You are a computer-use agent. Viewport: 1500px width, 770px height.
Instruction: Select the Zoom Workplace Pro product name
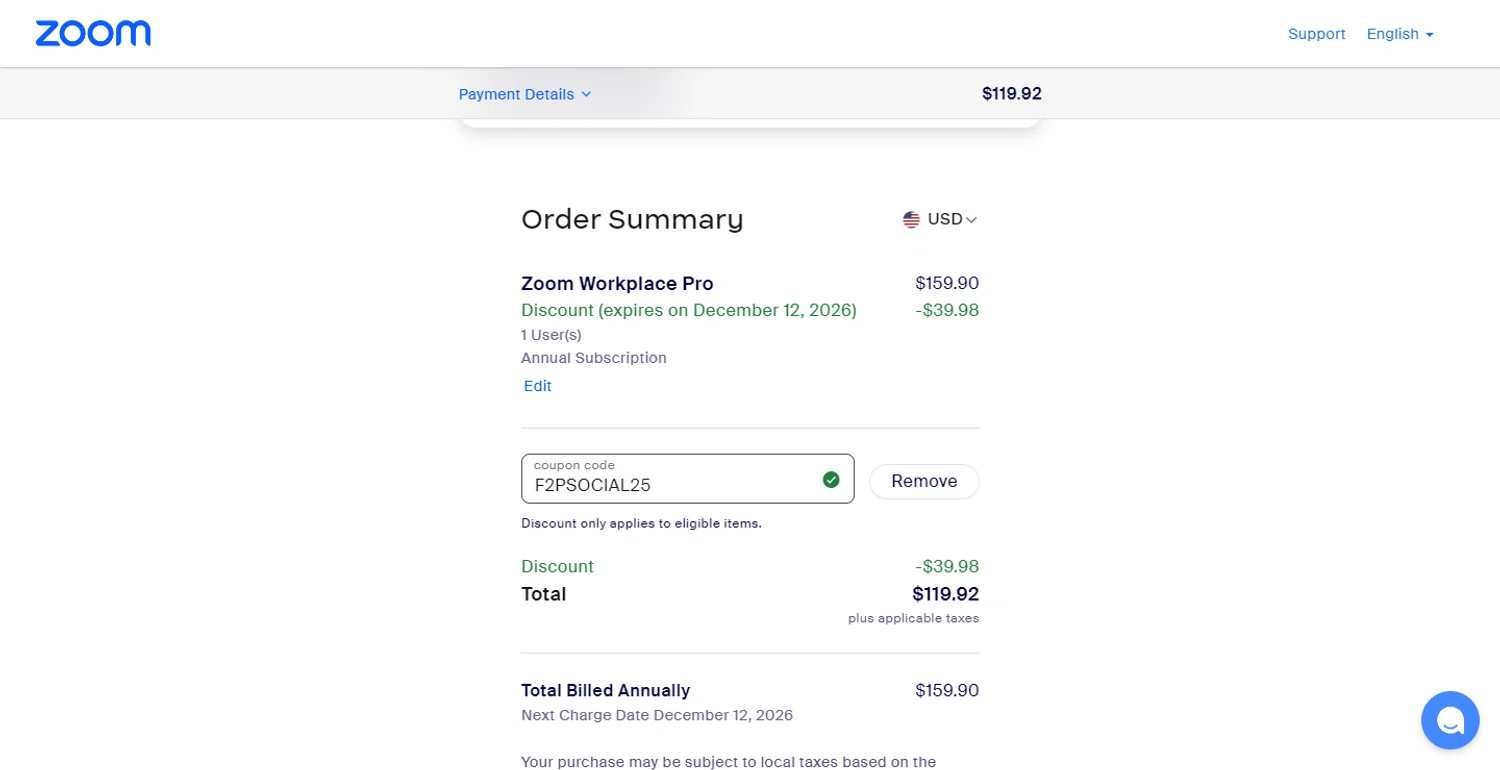(617, 283)
